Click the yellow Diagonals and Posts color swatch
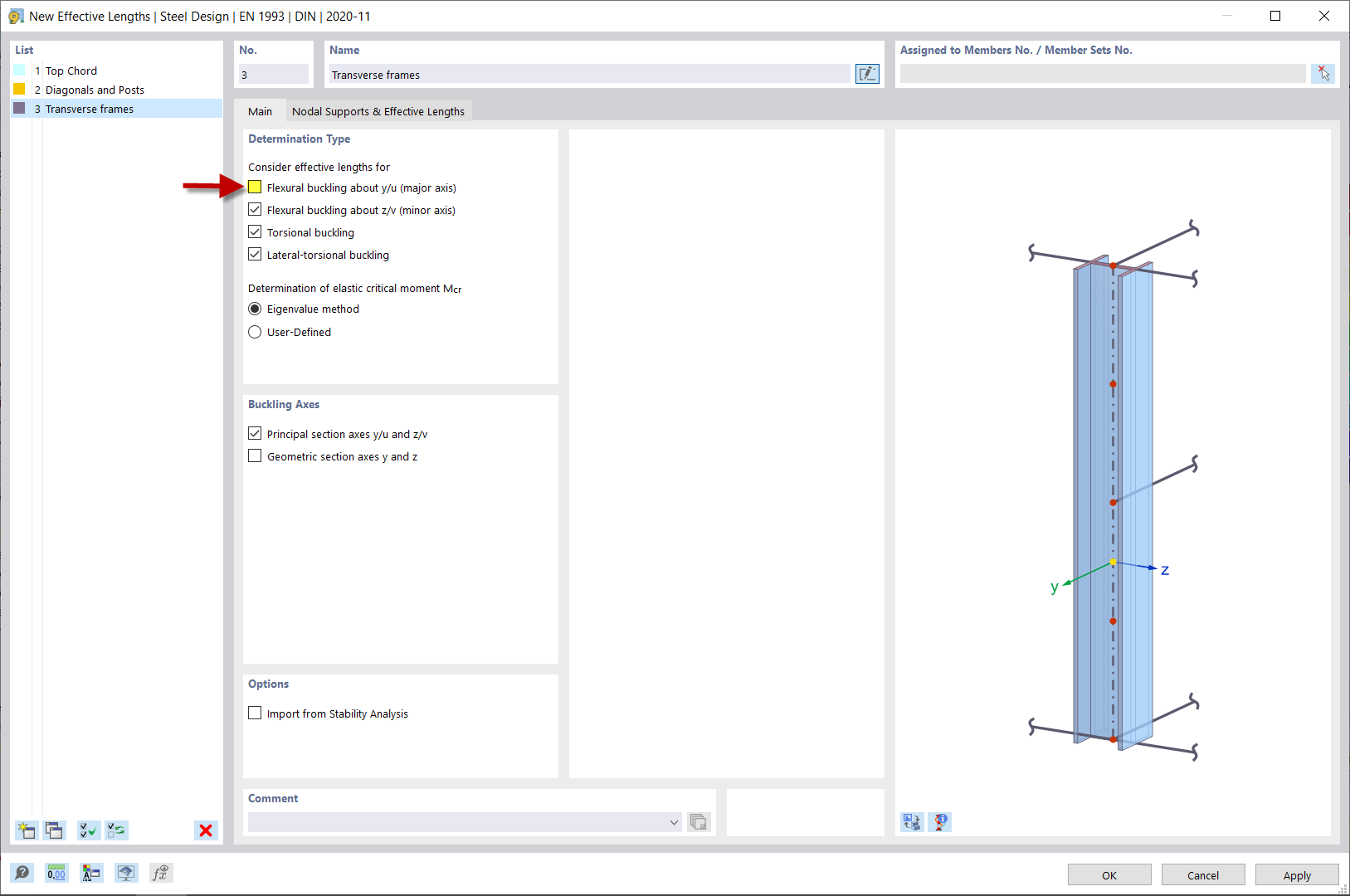The width and height of the screenshot is (1350, 896). [x=18, y=89]
